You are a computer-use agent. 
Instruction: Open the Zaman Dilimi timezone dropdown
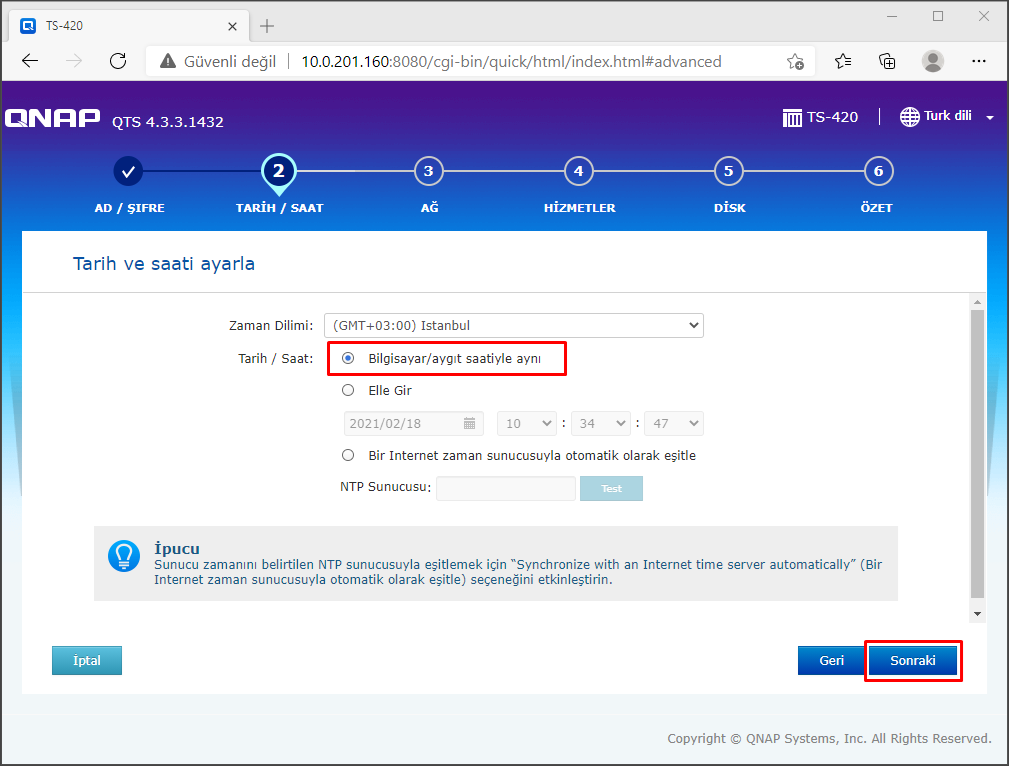pos(514,326)
